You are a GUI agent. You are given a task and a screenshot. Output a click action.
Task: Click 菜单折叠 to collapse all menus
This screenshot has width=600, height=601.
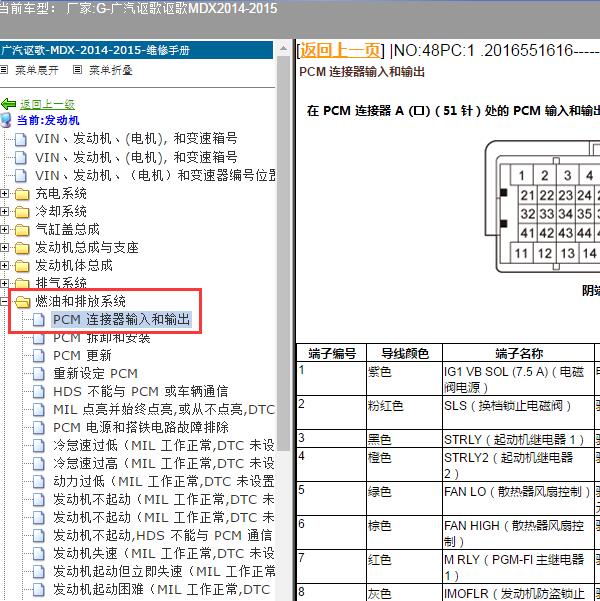click(x=111, y=70)
